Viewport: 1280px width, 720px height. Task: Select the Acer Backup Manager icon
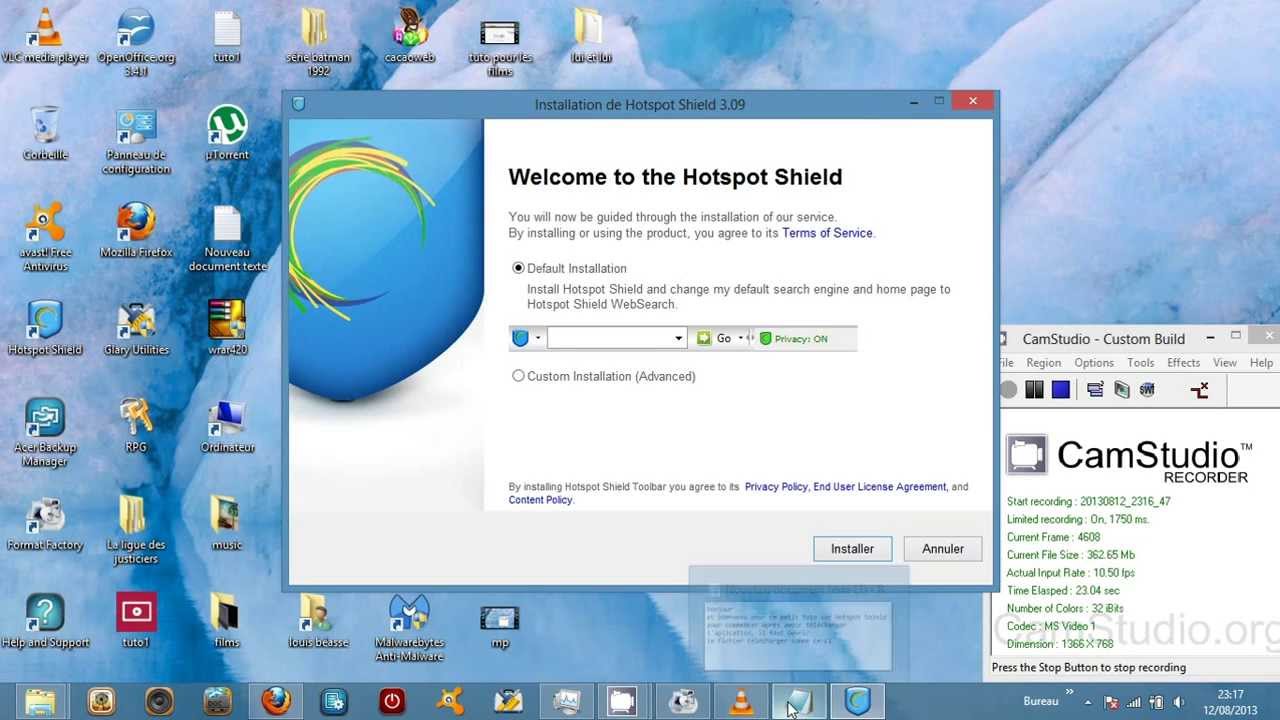[x=45, y=432]
